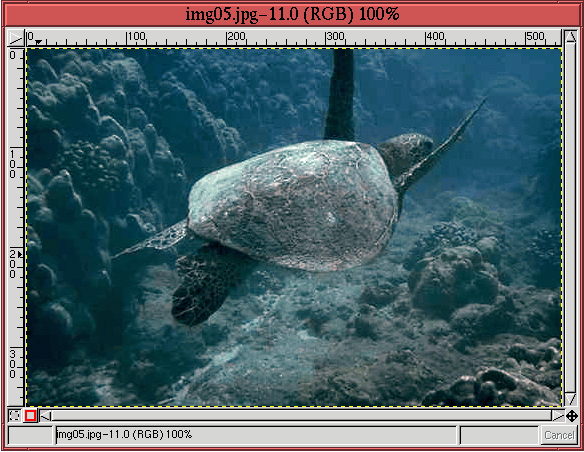Click the turtle shell in the image canvas

(292, 205)
